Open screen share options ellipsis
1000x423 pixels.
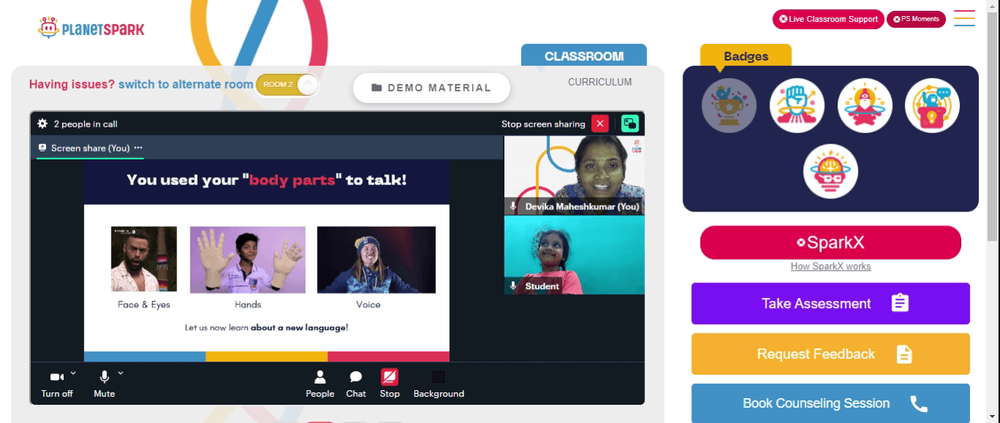point(138,147)
